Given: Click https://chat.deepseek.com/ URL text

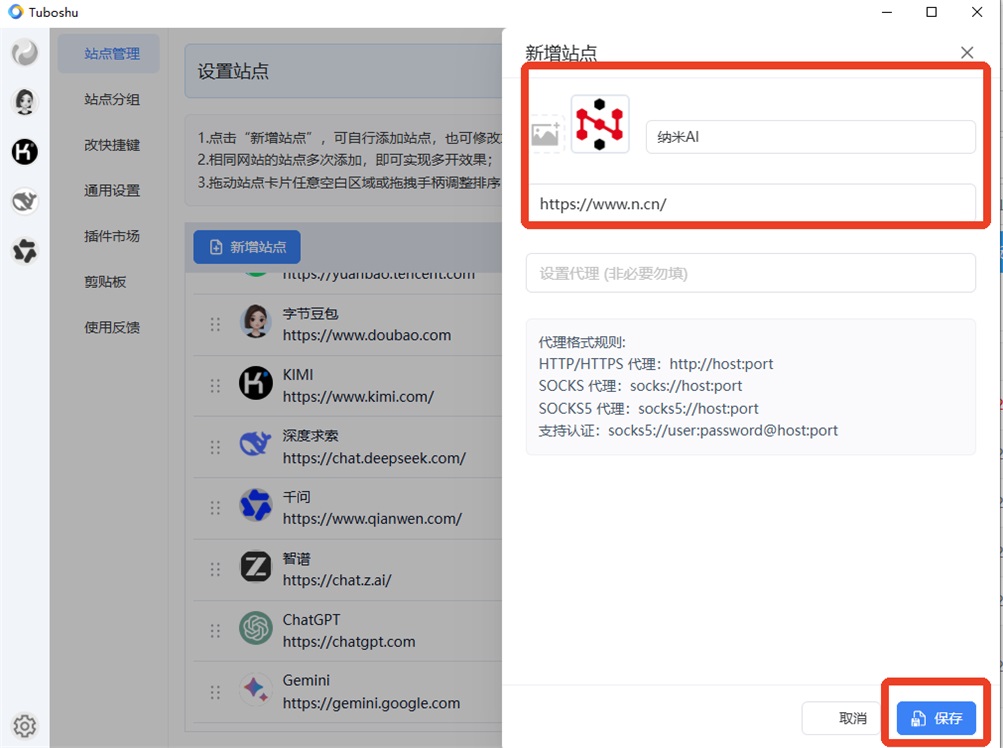Looking at the screenshot, I should [374, 458].
